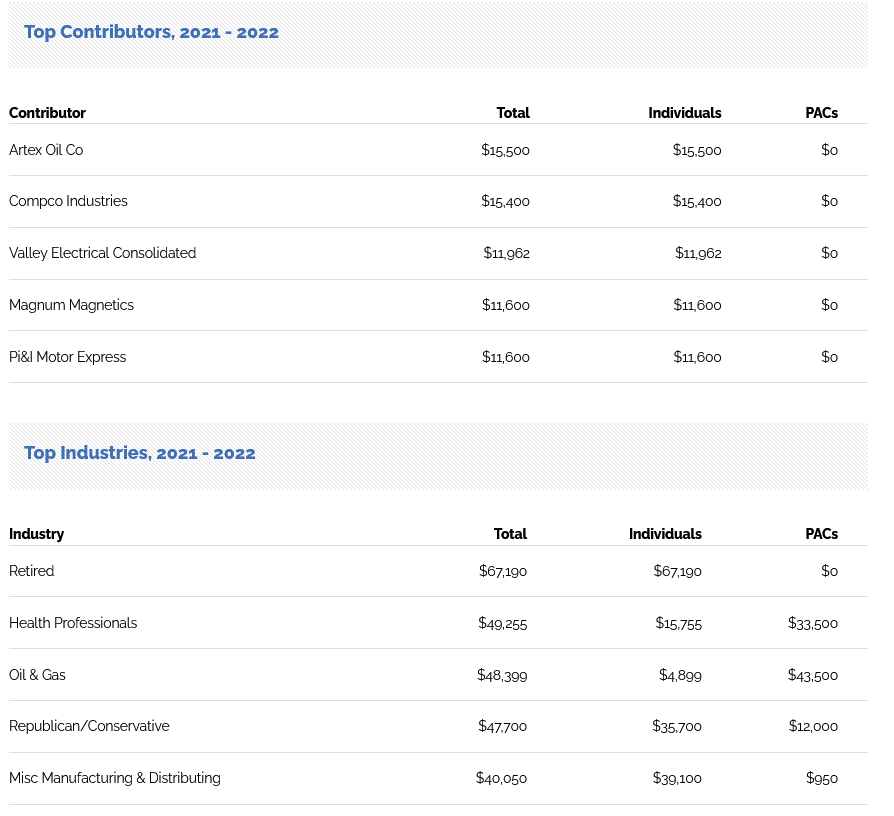
Task: Click the PACs value for Pi&I Motor Express
Action: pos(830,357)
